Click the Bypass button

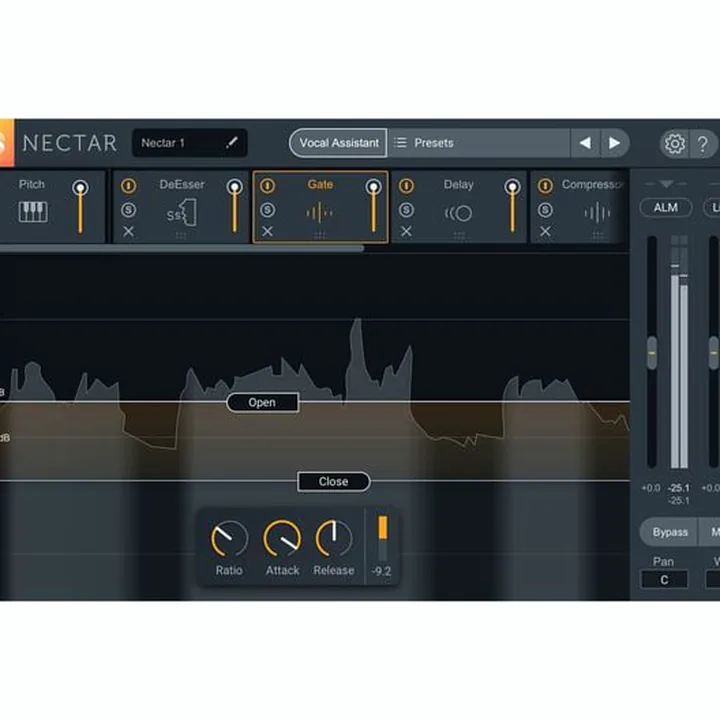pos(669,532)
